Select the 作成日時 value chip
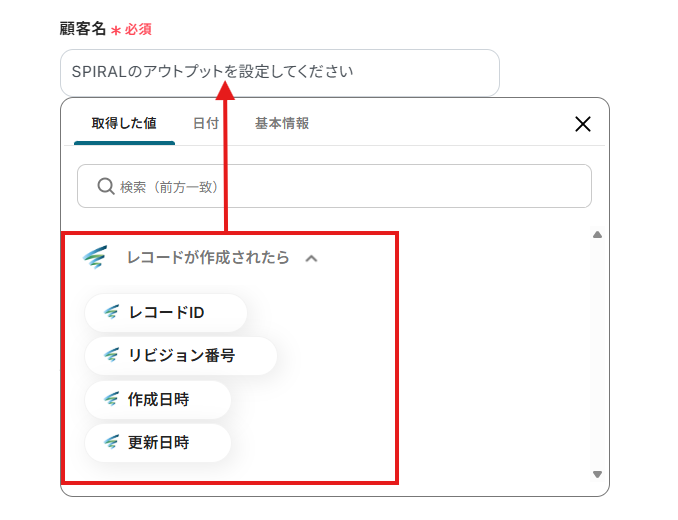The height and width of the screenshot is (520, 678). [x=158, y=399]
